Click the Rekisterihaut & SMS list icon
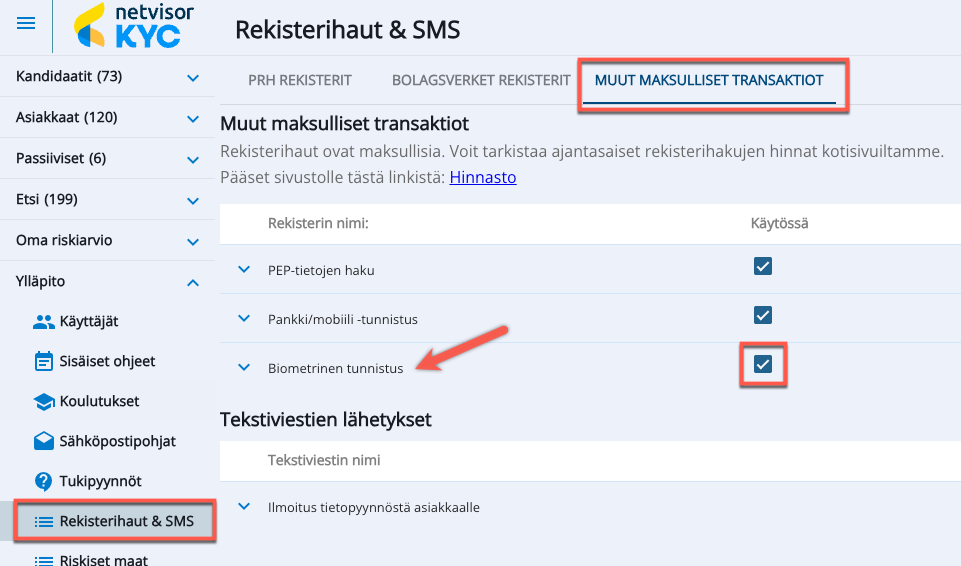Screen dimensions: 961x566 43,521
